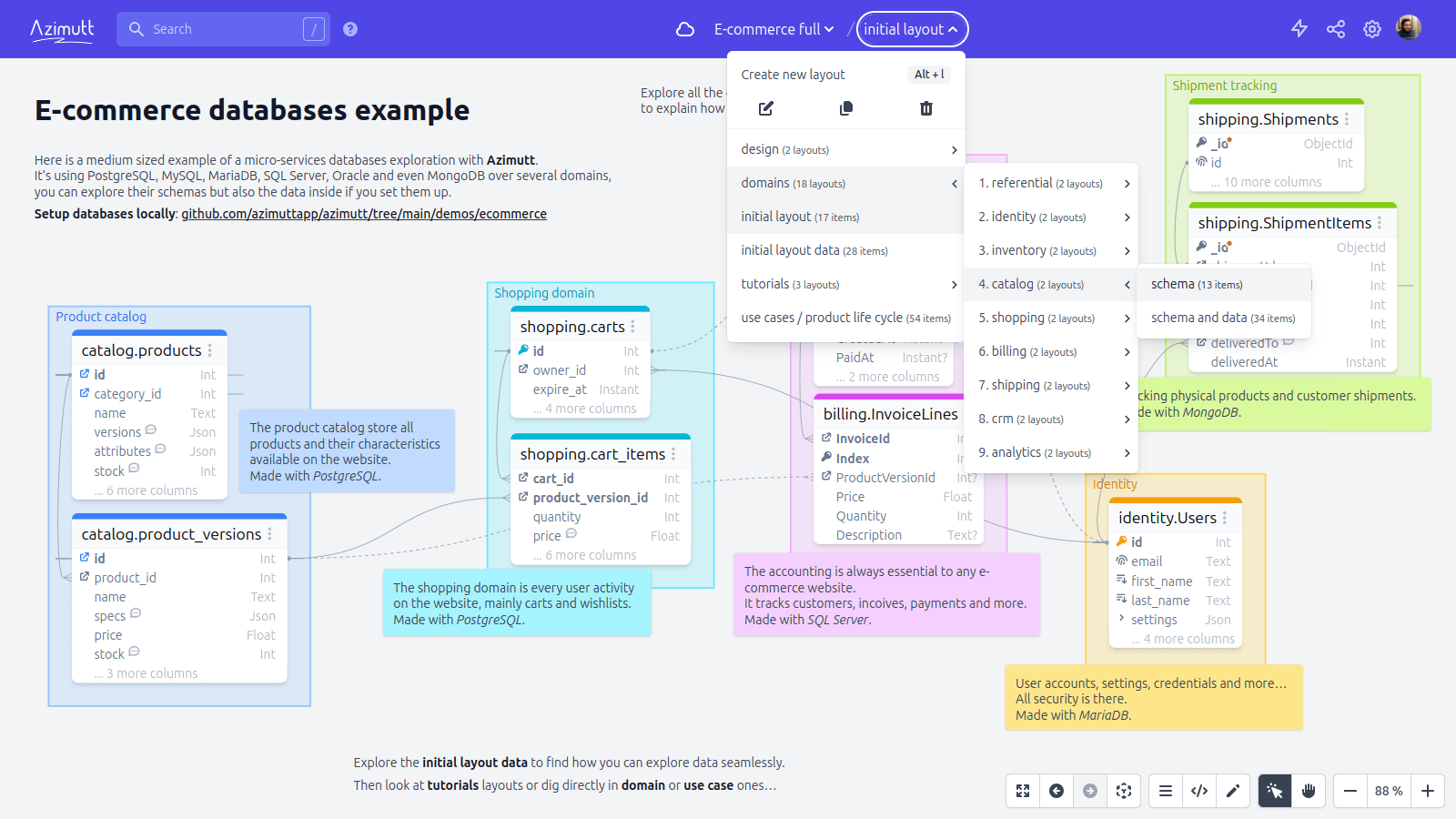Show 3 more columns in catalog.product_versions
Image resolution: width=1456 pixels, height=819 pixels.
pos(146,673)
